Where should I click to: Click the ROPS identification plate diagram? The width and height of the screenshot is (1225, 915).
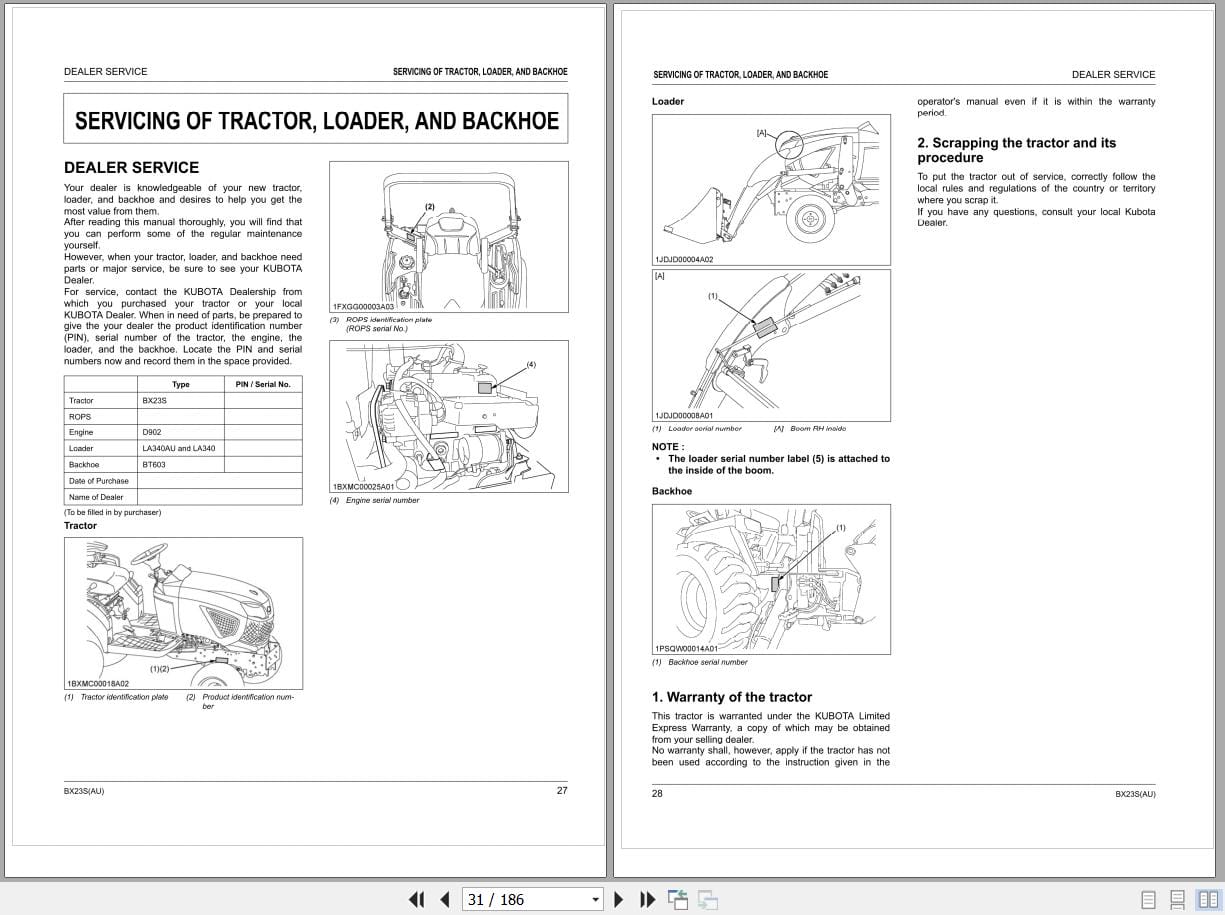click(x=448, y=236)
